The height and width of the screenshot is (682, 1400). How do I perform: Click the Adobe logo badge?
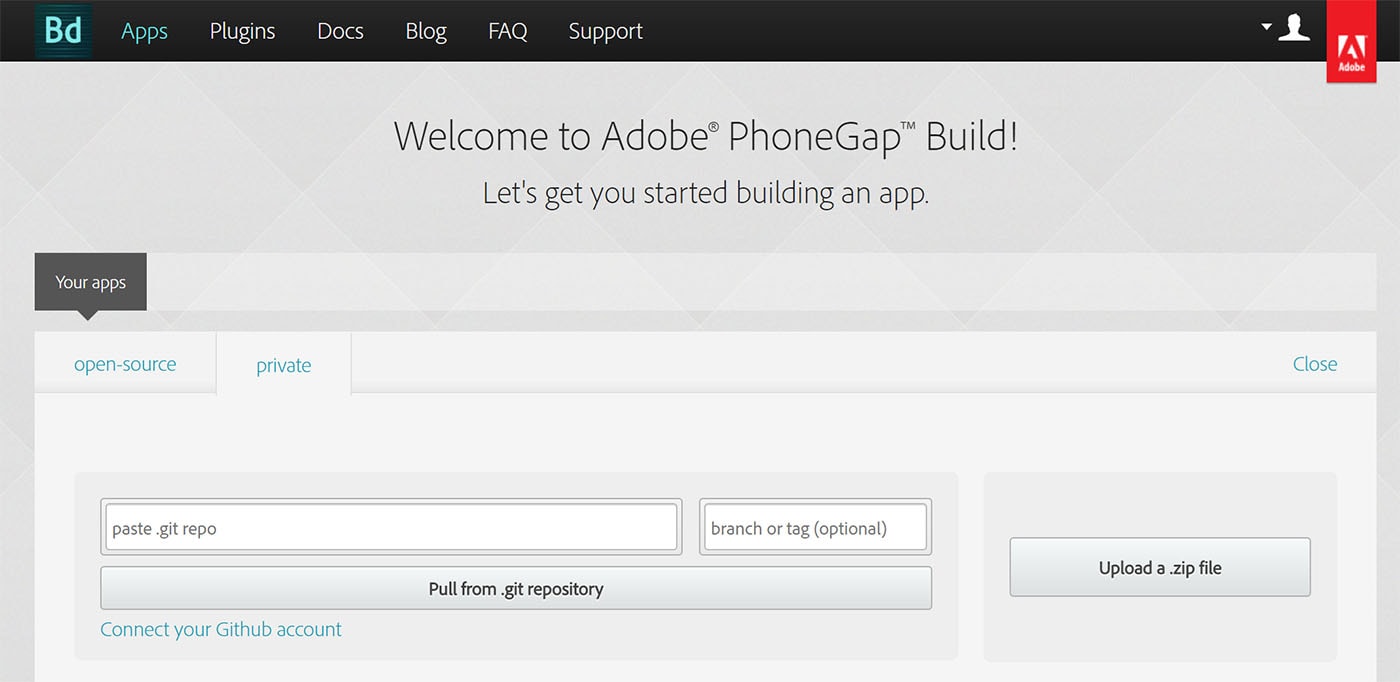pos(1351,41)
